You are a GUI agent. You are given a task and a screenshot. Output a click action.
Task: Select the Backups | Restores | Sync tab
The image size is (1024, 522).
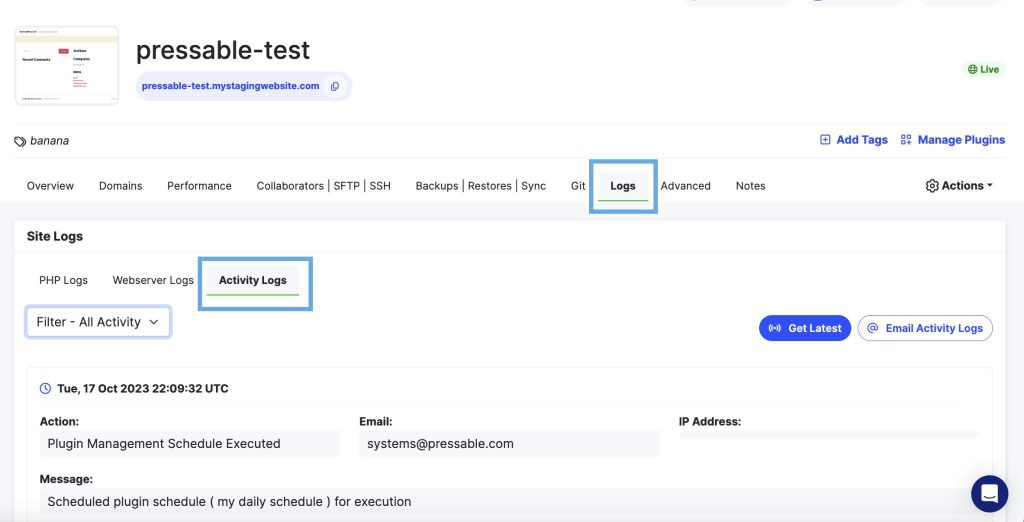click(480, 186)
